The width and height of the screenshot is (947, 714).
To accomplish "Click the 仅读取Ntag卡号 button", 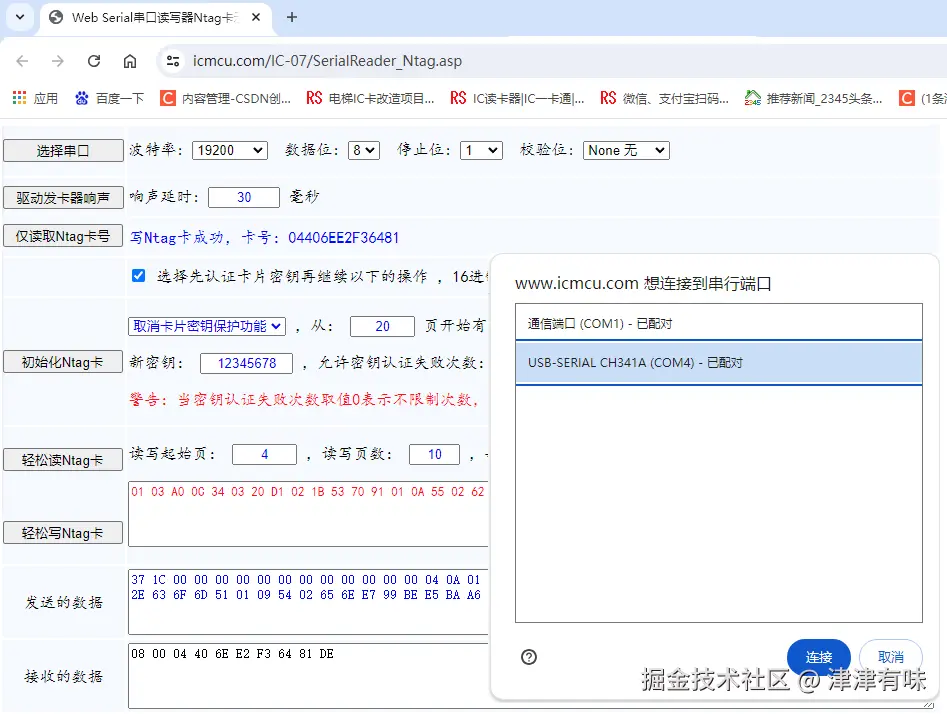I will coord(63,236).
